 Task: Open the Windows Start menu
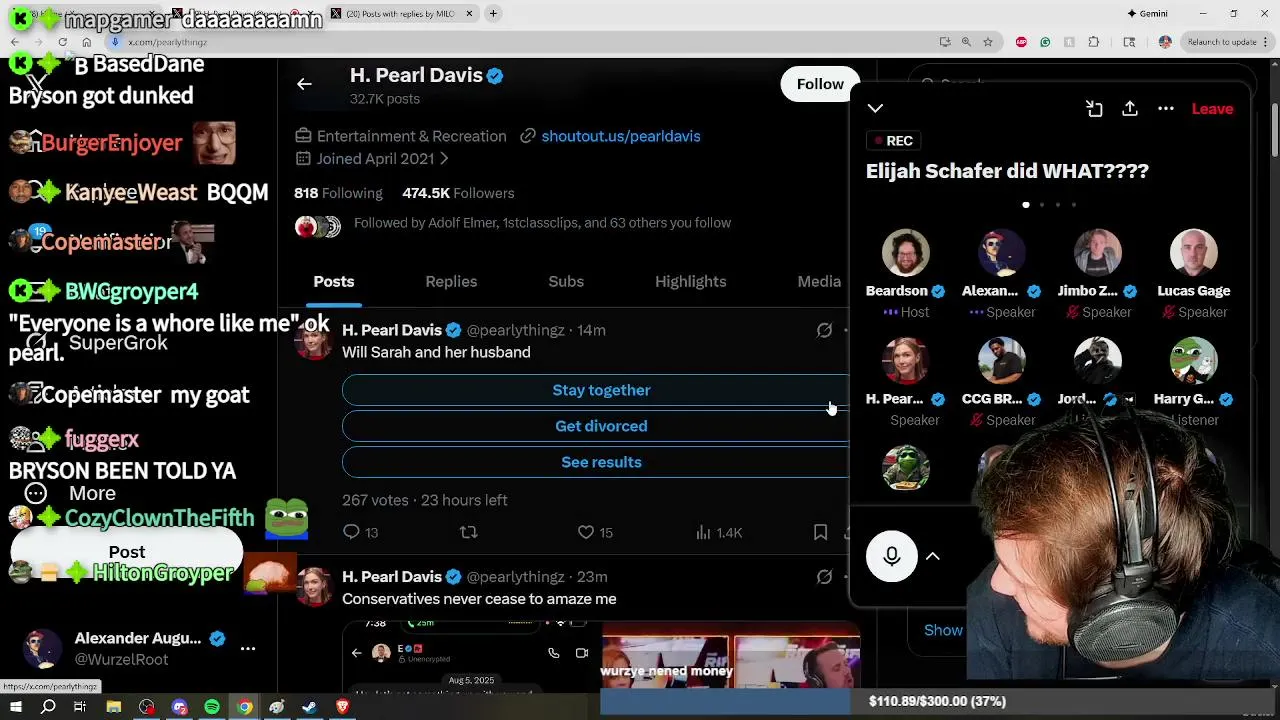click(16, 707)
